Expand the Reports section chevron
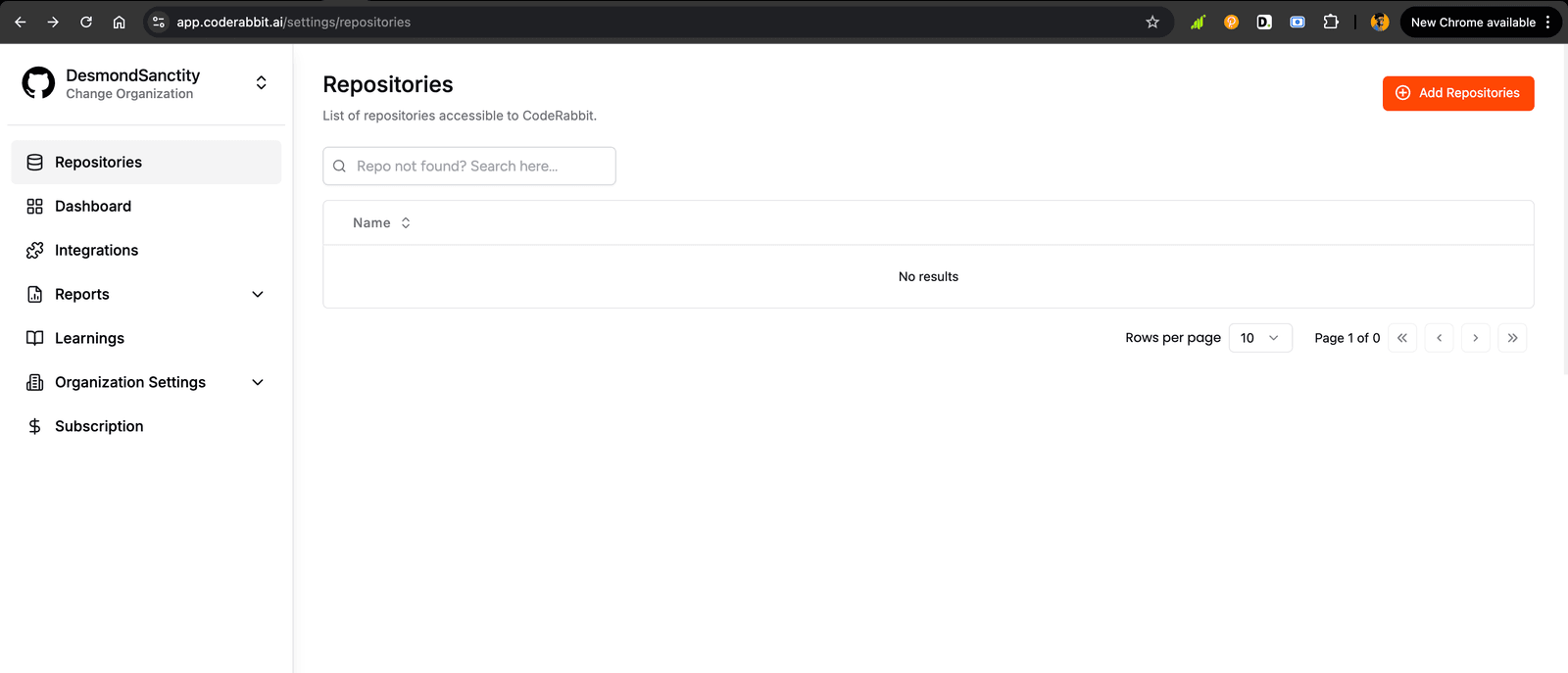 [258, 295]
